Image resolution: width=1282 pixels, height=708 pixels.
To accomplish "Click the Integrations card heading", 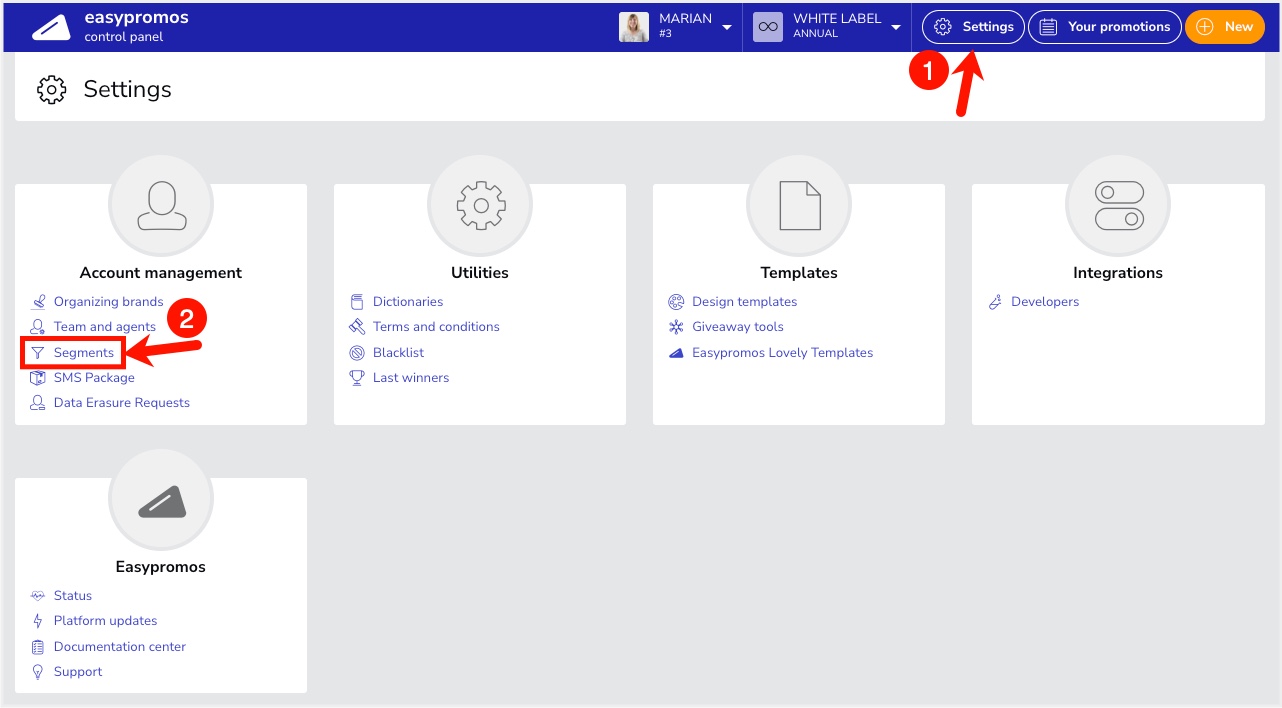I will pyautogui.click(x=1118, y=272).
